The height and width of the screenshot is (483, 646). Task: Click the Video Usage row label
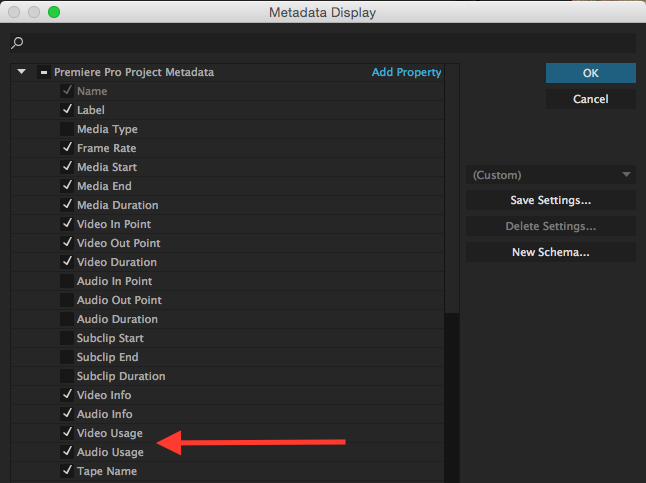coord(110,433)
